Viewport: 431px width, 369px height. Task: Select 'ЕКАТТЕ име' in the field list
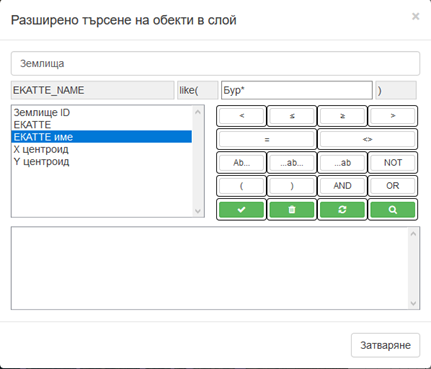click(x=101, y=137)
